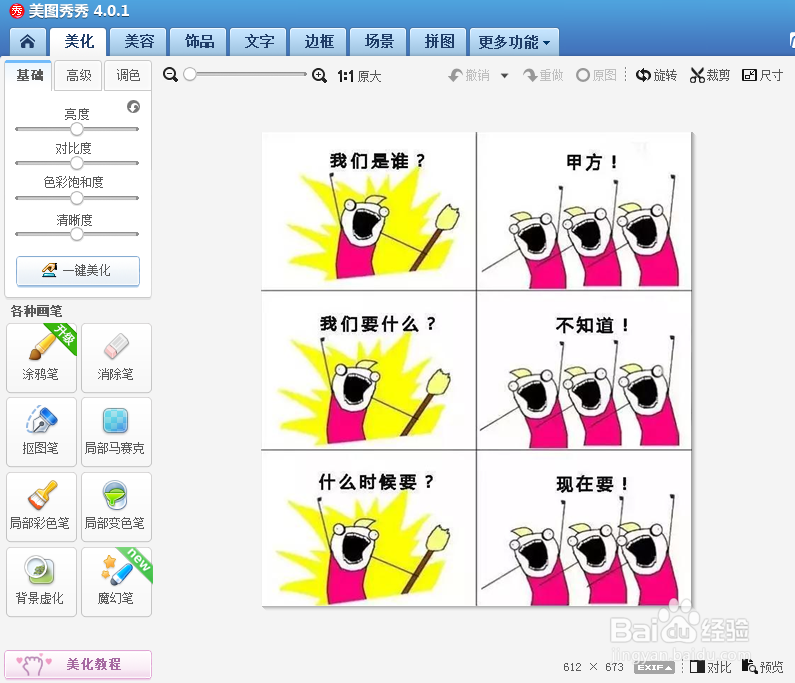Screen dimensions: 795x683
Task: Click the 裁剪 crop tool
Action: point(710,76)
